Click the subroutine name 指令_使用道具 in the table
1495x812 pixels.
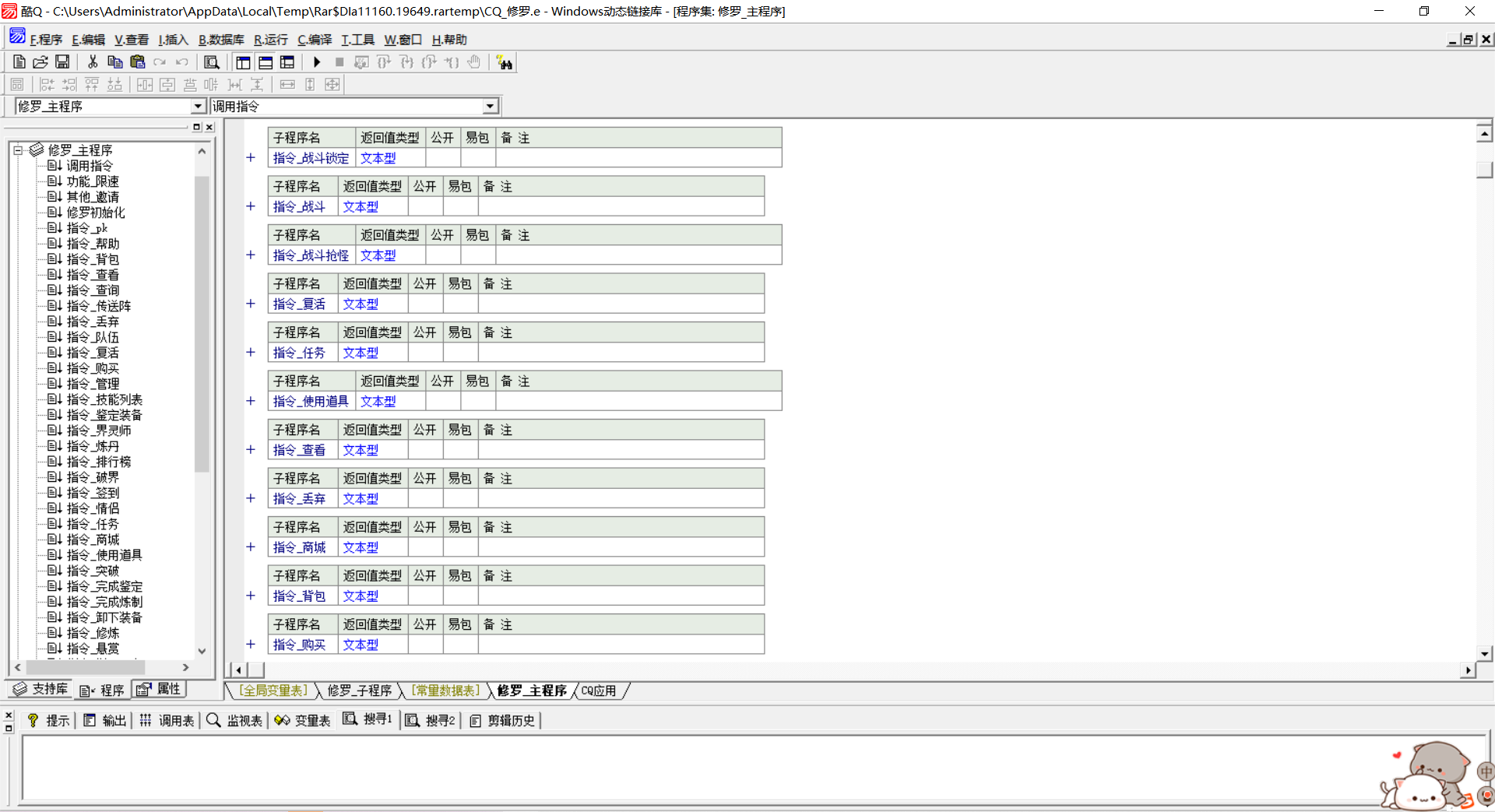pyautogui.click(x=311, y=402)
